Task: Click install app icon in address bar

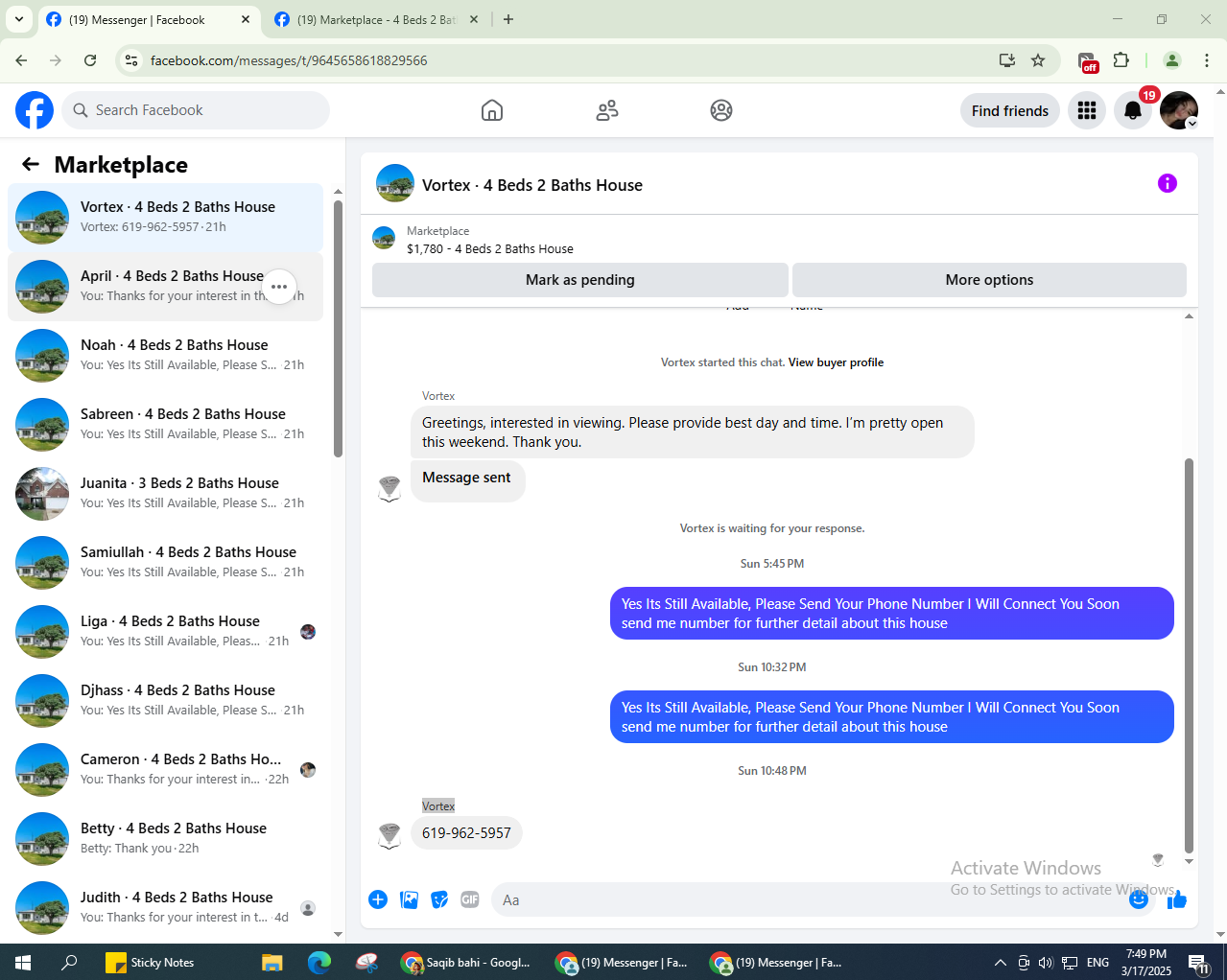Action: pyautogui.click(x=1007, y=60)
